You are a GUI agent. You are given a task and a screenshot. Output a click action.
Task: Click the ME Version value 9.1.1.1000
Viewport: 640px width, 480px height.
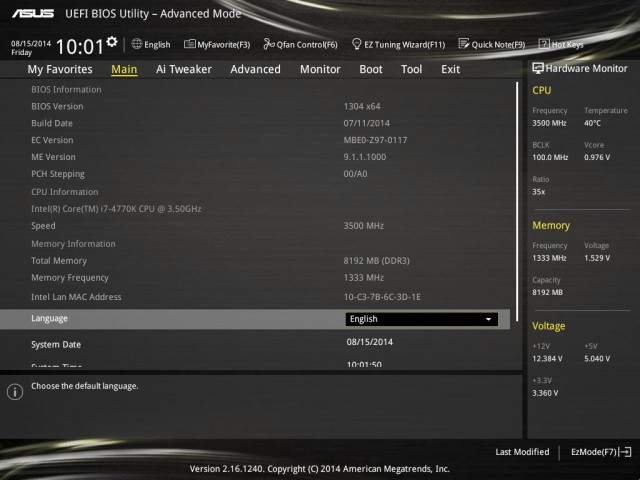click(x=365, y=157)
